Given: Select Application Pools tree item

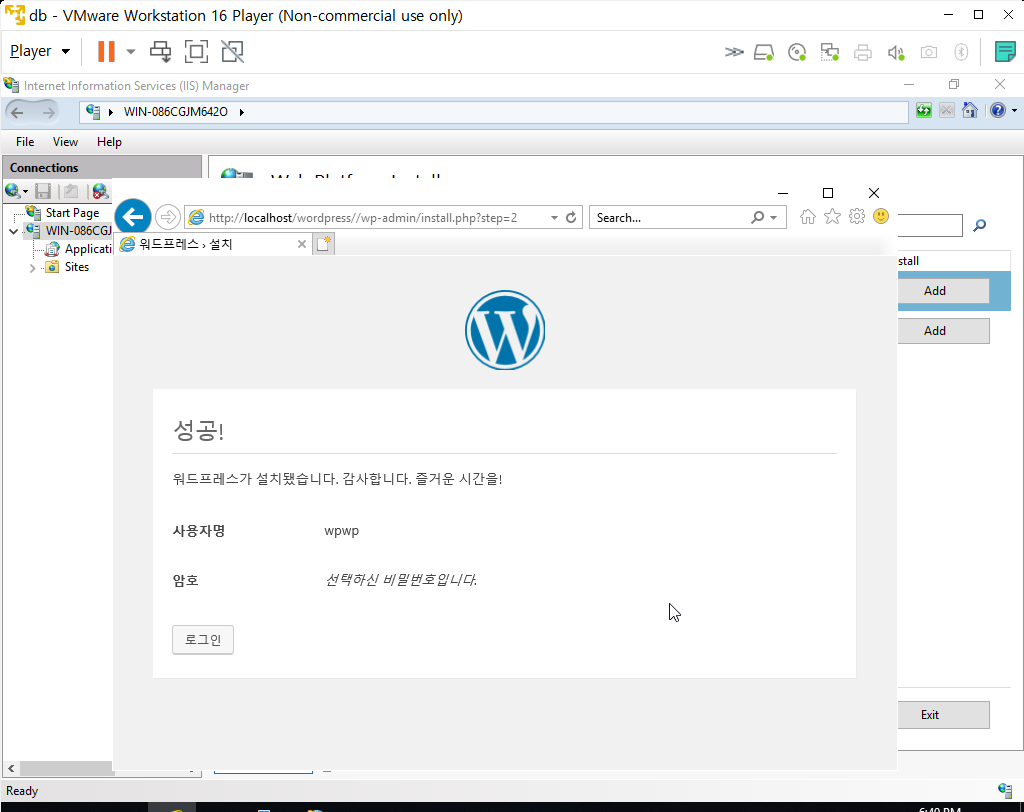Looking at the screenshot, I should [x=88, y=249].
